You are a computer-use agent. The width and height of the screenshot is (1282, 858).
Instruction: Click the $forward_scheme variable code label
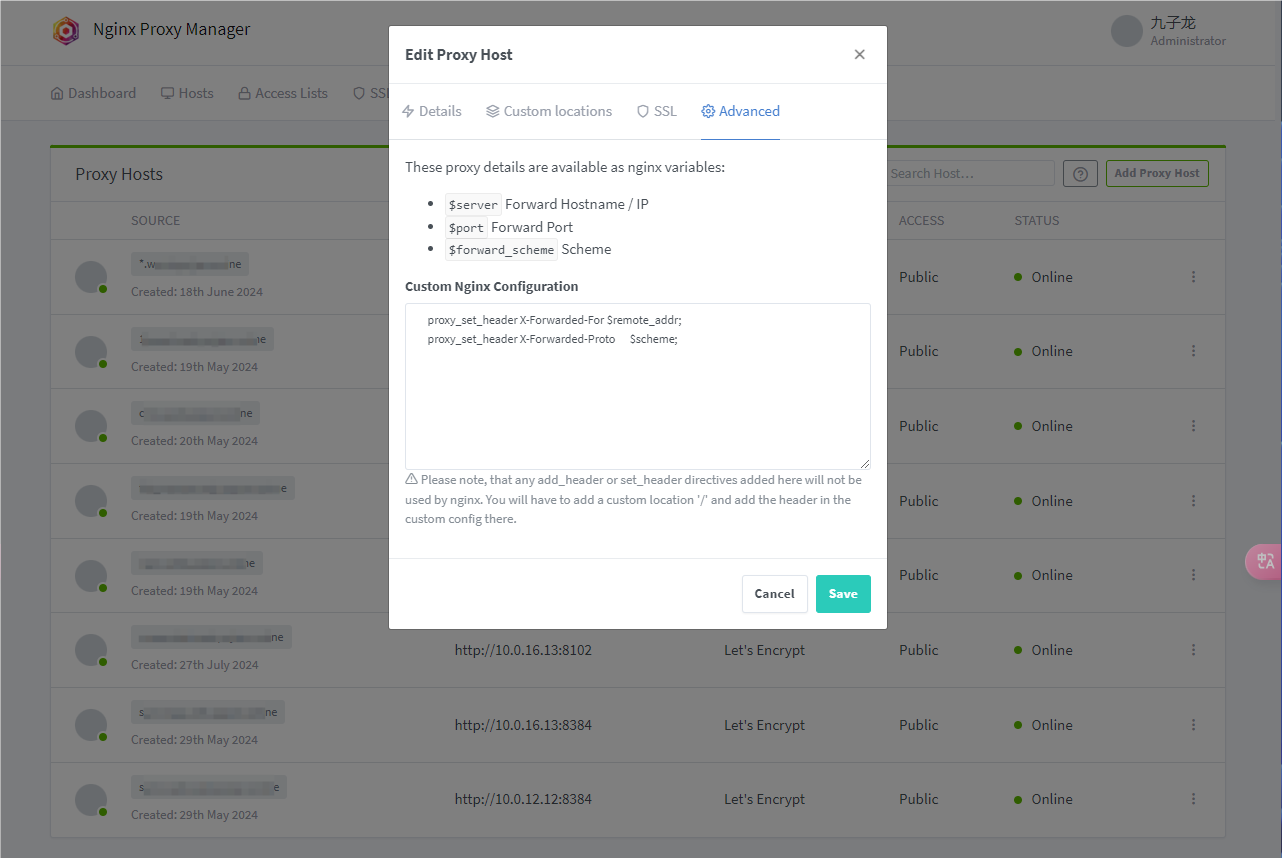click(x=501, y=250)
